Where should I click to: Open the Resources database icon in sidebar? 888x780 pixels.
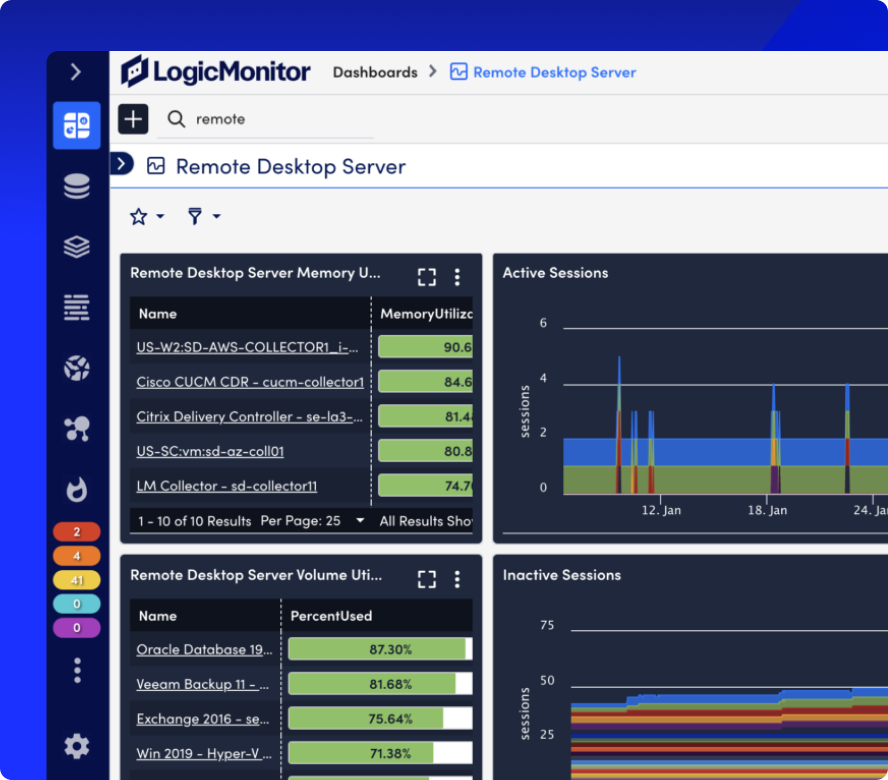76,186
